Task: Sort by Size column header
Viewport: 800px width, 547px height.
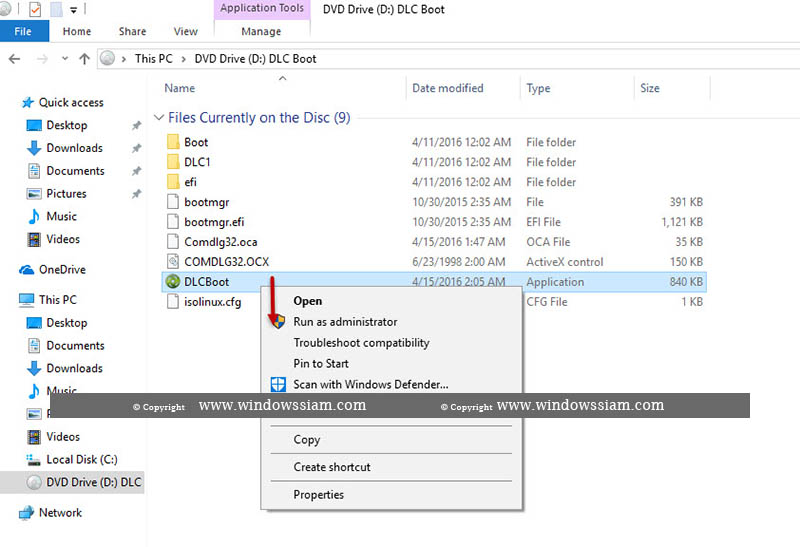Action: [650, 88]
